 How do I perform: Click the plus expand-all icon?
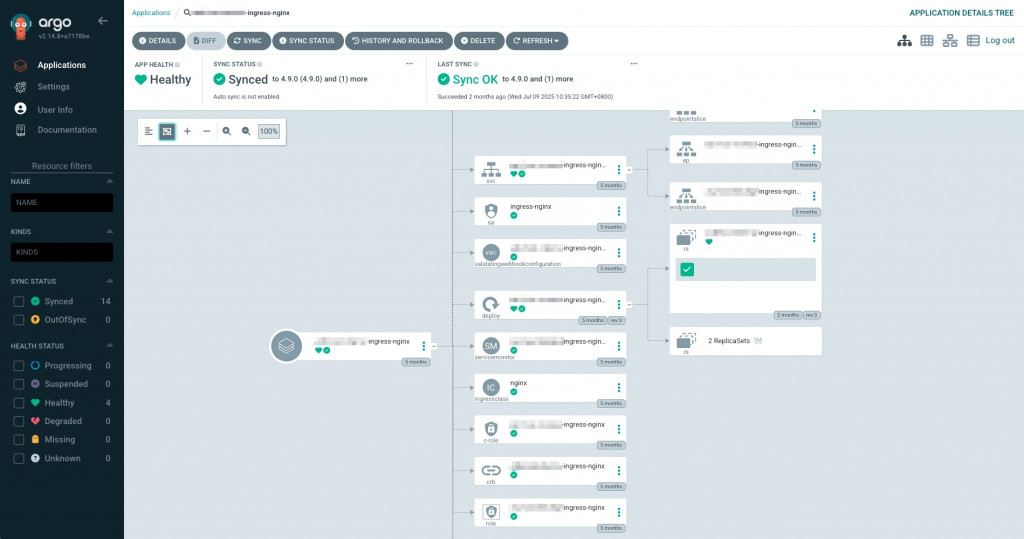187,131
